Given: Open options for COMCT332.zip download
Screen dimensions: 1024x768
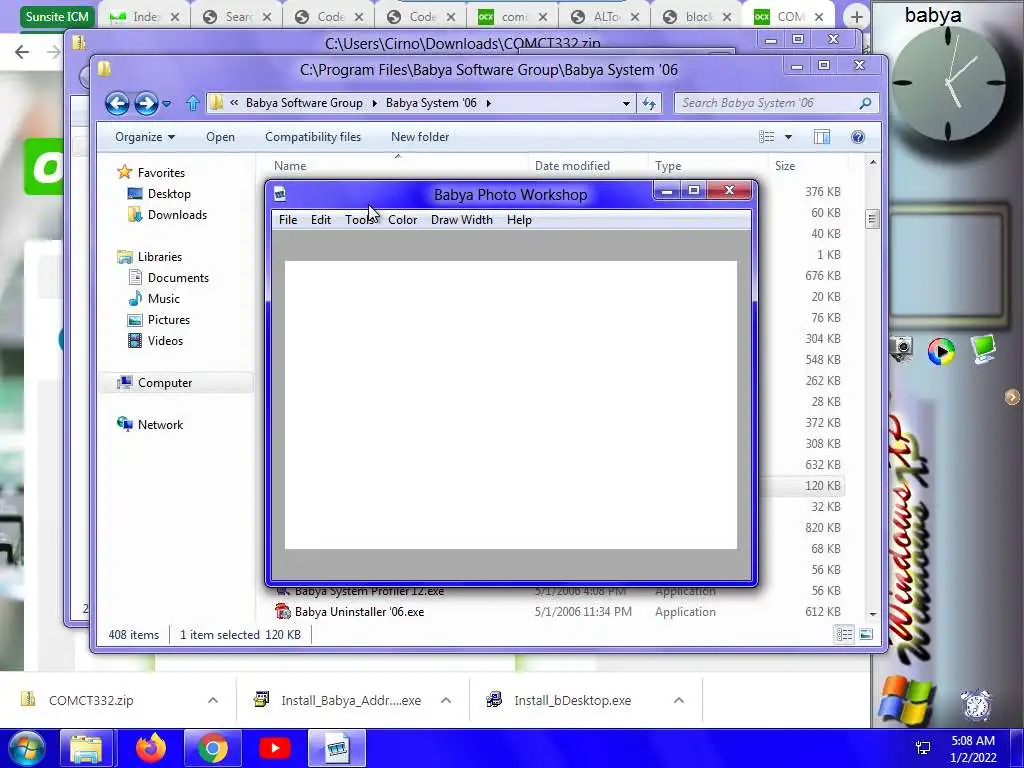Looking at the screenshot, I should pos(213,700).
